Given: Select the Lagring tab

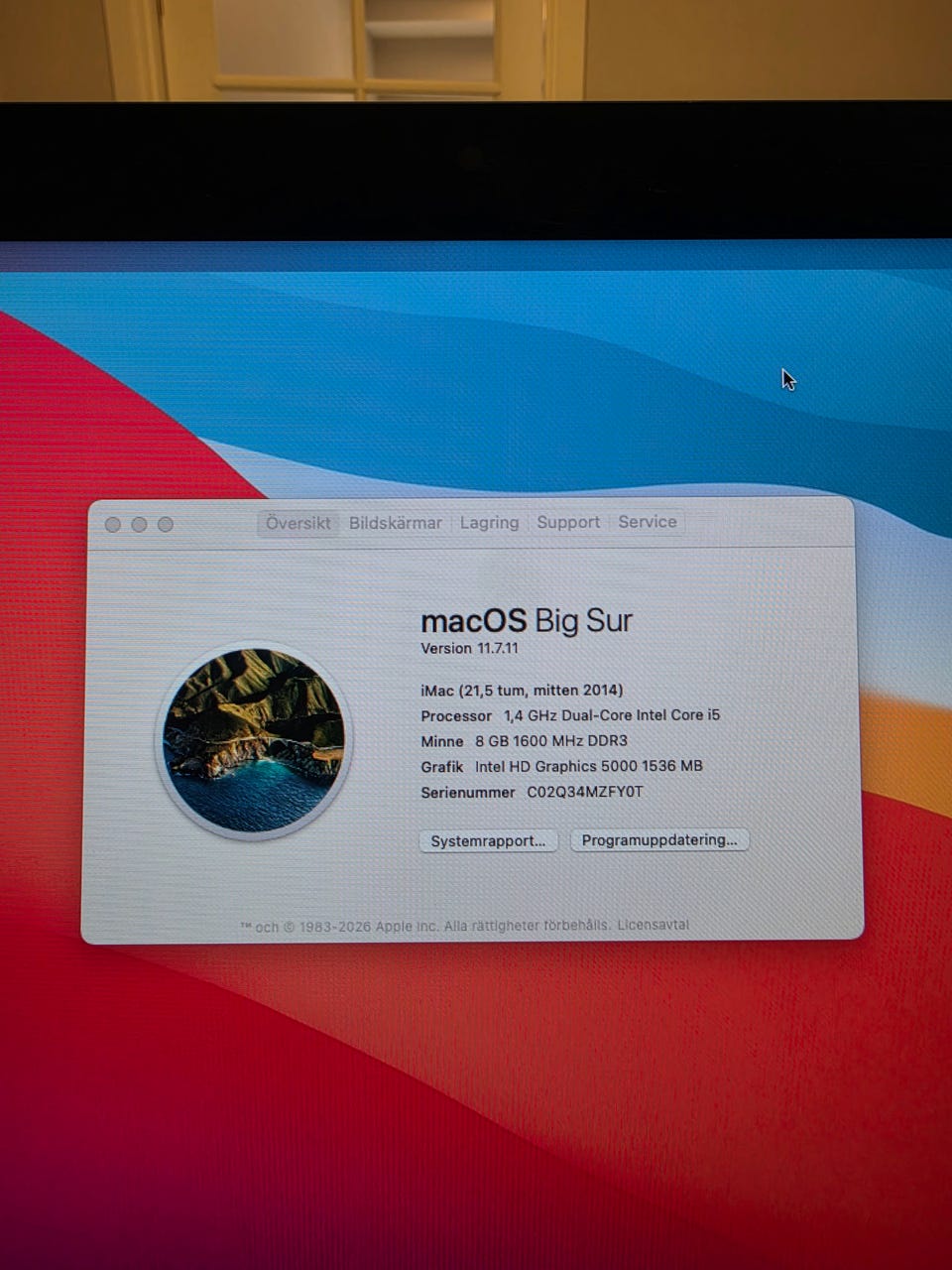Looking at the screenshot, I should [489, 522].
